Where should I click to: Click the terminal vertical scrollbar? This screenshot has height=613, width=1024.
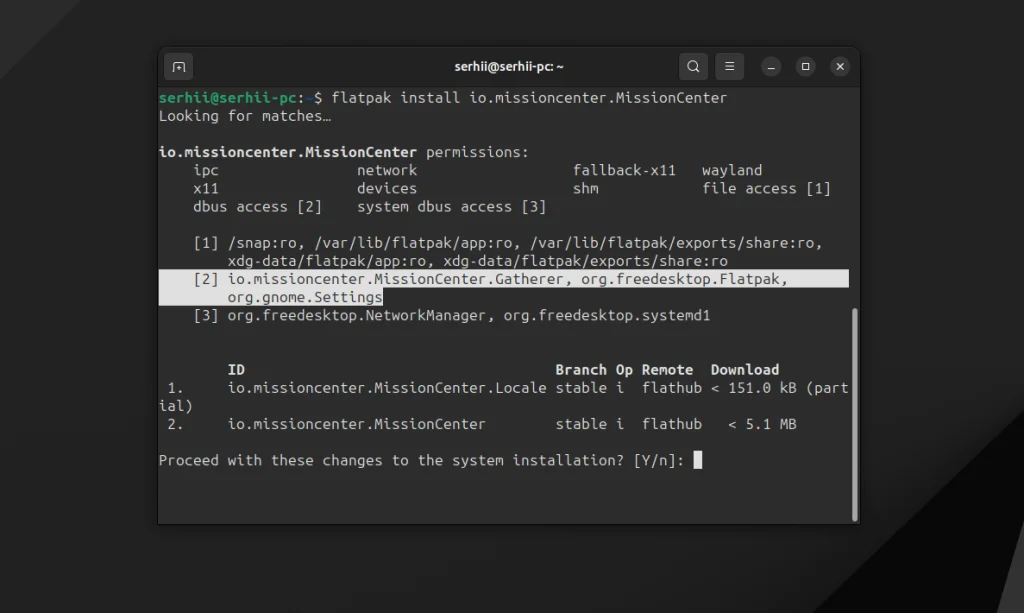(854, 414)
